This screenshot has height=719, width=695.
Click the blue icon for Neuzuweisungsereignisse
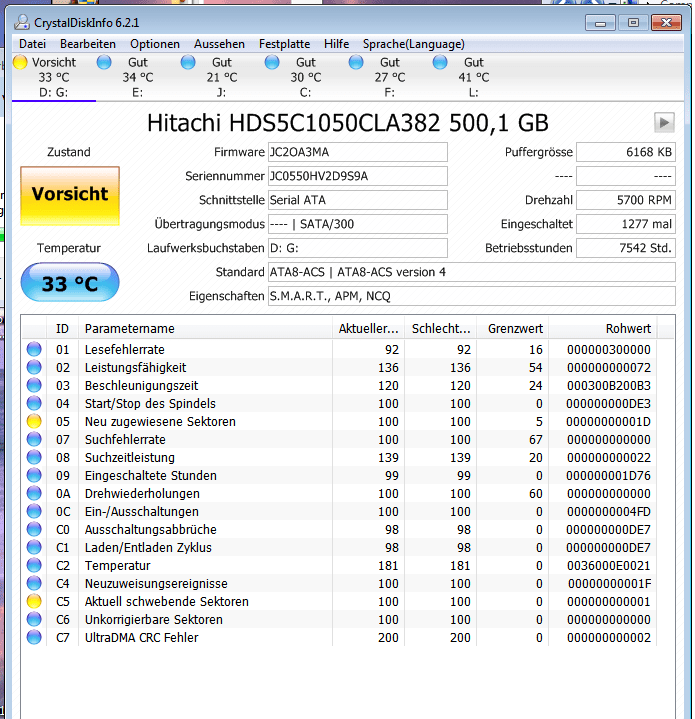(34, 583)
